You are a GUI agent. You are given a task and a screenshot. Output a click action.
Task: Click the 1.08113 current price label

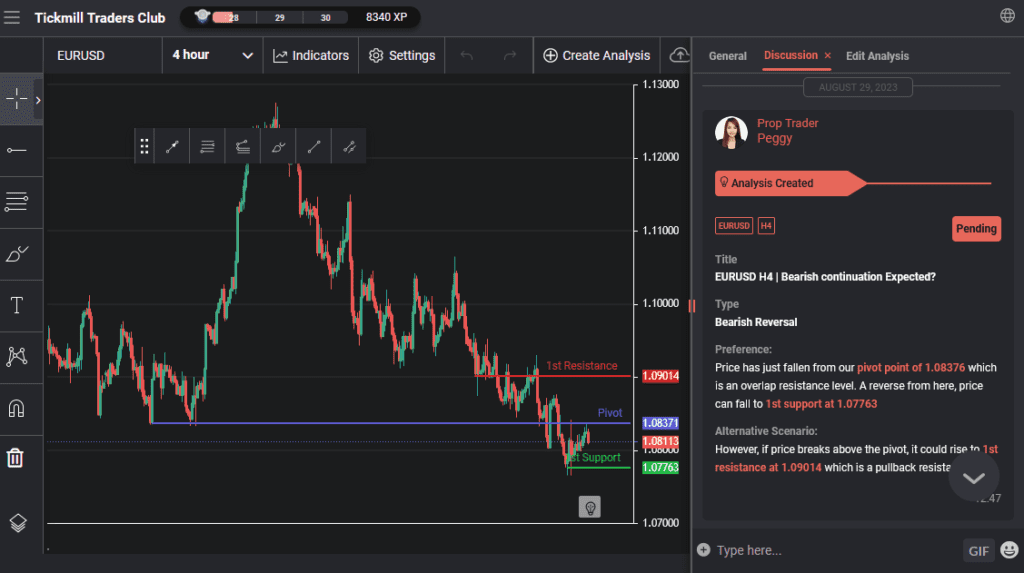pyautogui.click(x=660, y=442)
